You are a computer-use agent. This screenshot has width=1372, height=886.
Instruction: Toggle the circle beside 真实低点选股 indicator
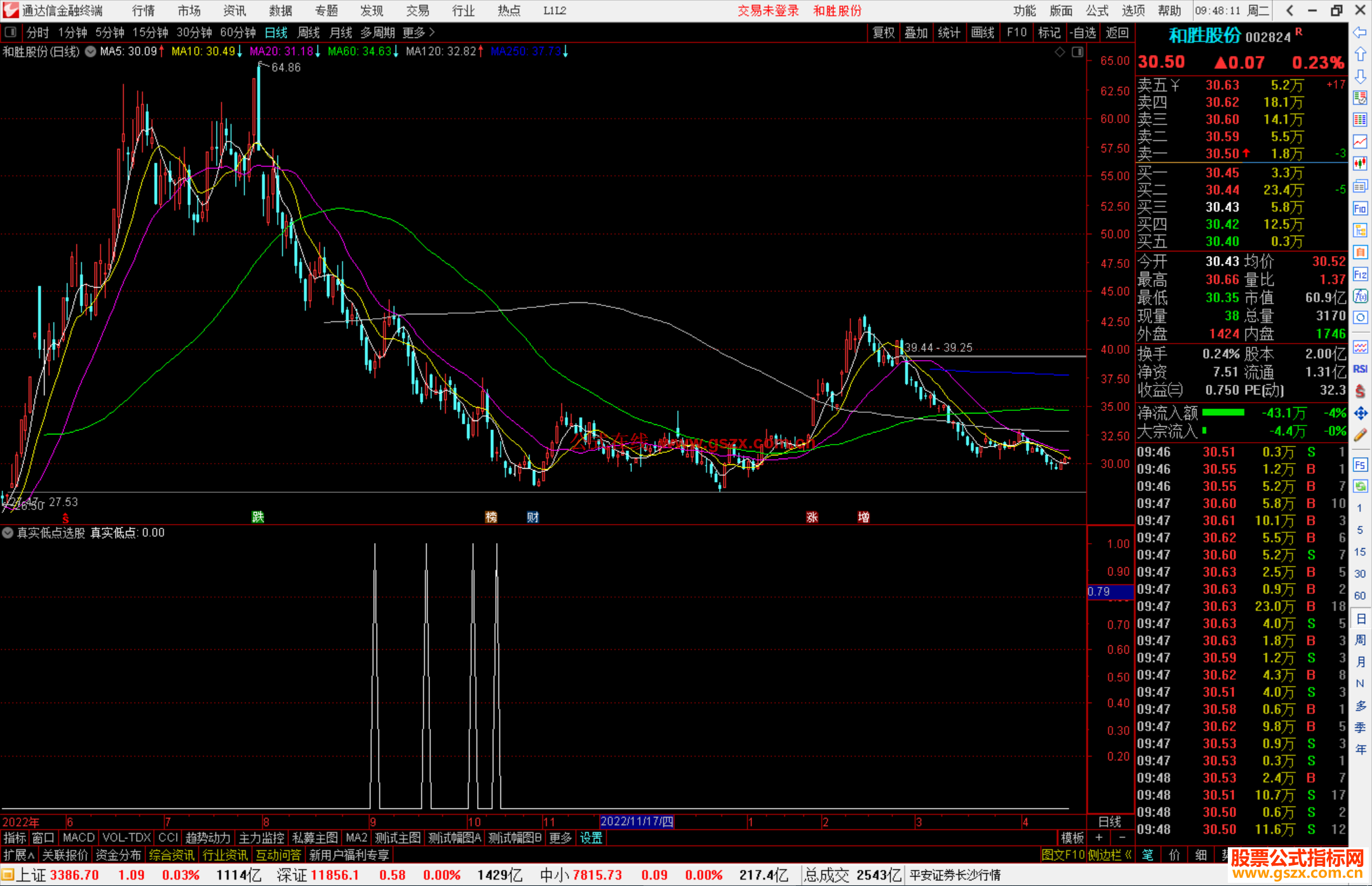pyautogui.click(x=8, y=533)
